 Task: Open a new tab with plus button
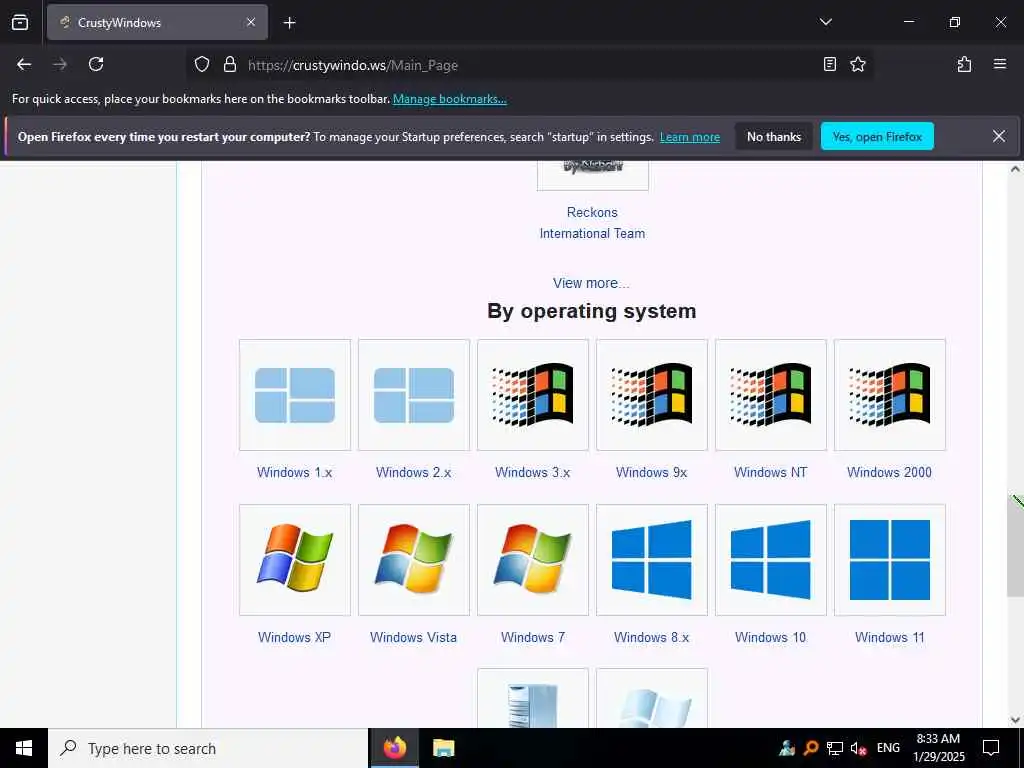[x=289, y=23]
